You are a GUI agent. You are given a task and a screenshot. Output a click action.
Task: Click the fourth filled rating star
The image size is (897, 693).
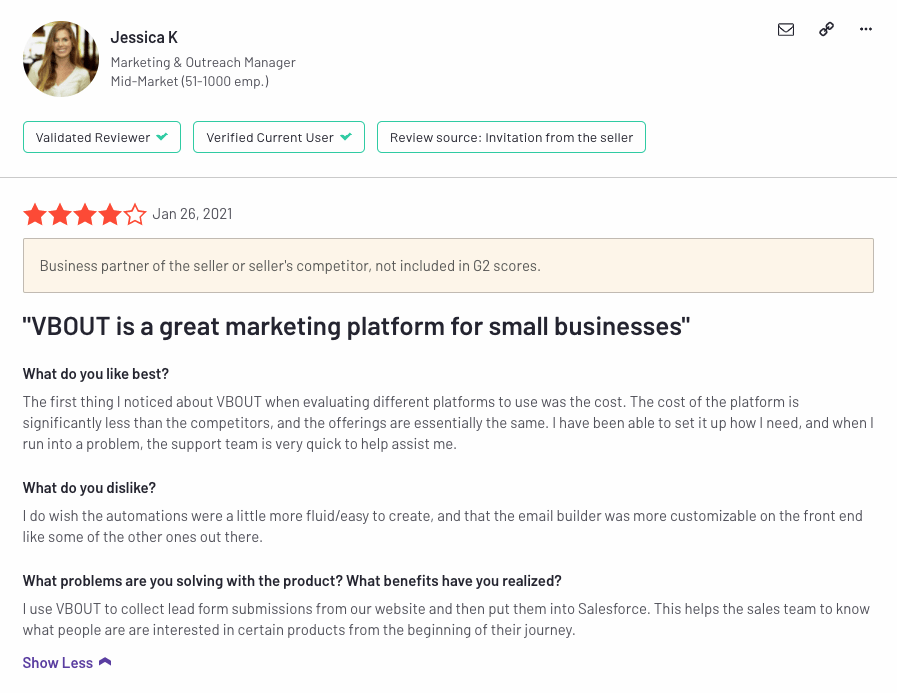click(x=110, y=214)
